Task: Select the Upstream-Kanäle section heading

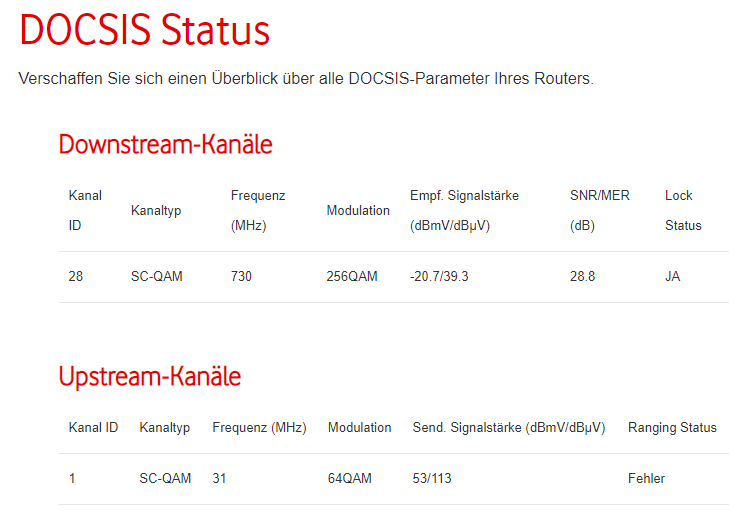Action: (150, 377)
